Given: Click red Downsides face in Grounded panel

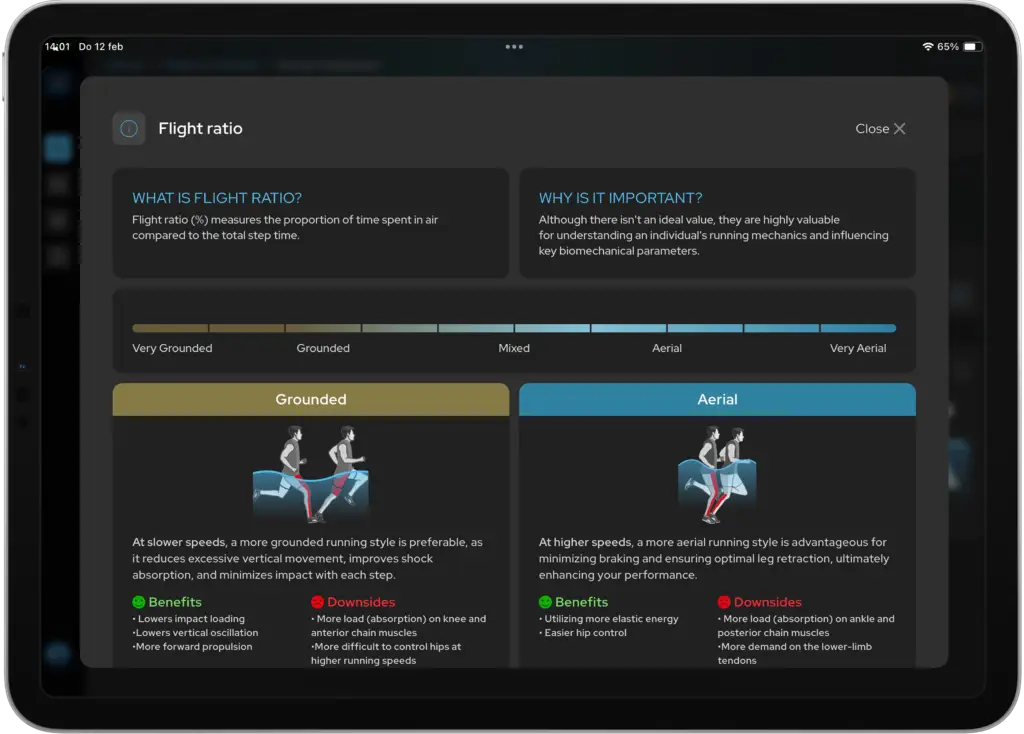Looking at the screenshot, I should pos(317,602).
